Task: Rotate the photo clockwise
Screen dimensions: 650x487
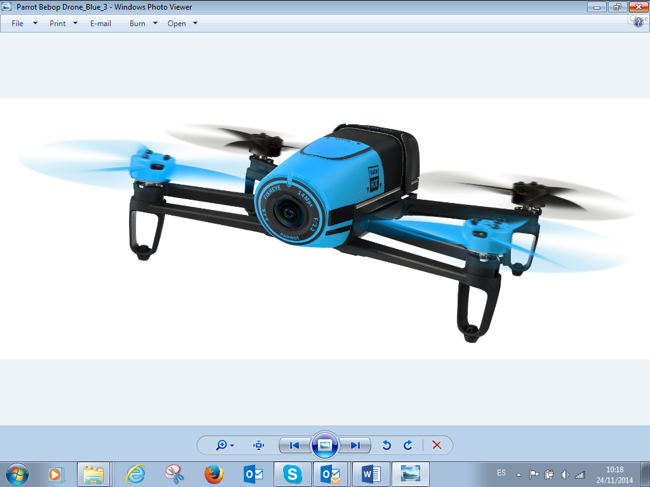Action: [x=408, y=446]
